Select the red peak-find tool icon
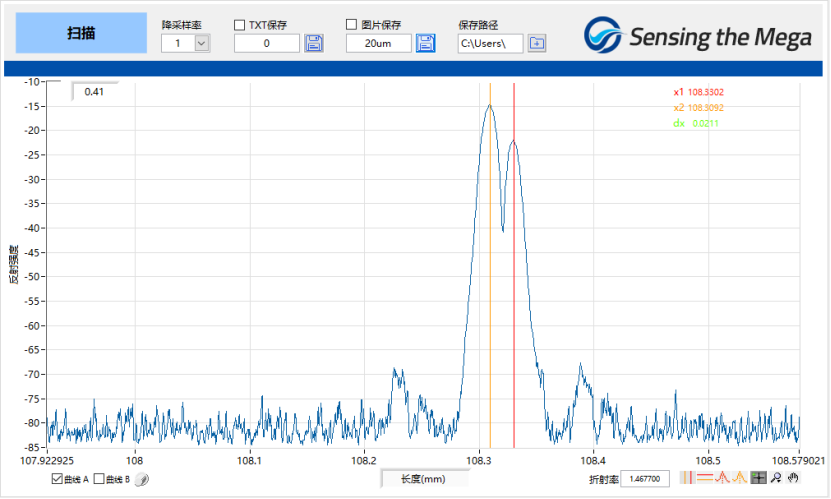Viewport: 831px width, 499px height. 722,478
